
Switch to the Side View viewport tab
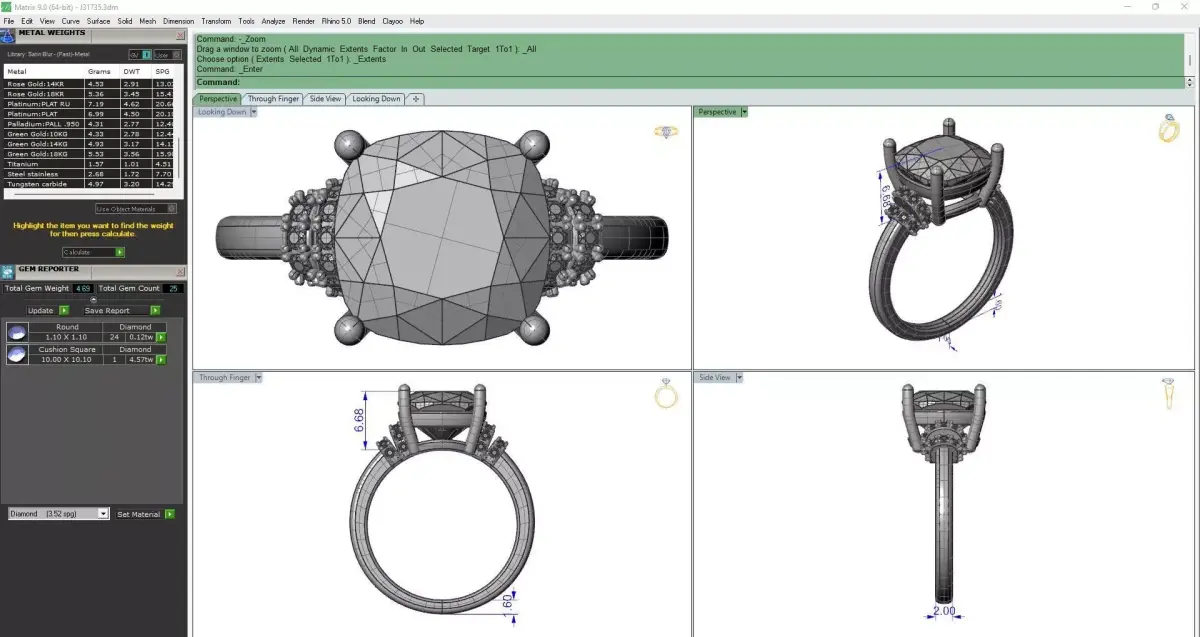(x=325, y=99)
